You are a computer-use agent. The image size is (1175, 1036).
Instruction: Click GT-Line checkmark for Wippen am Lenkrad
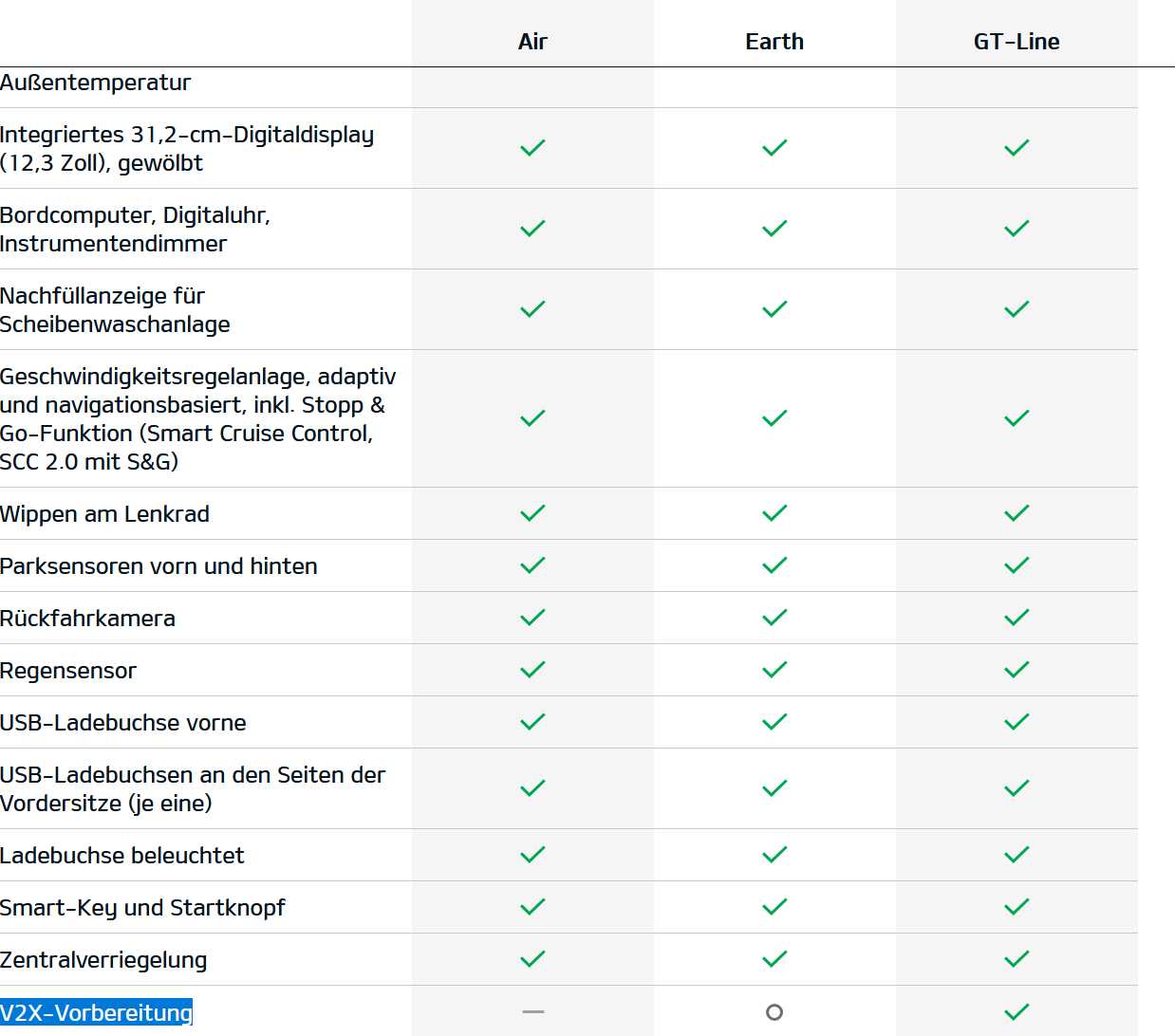point(1016,513)
